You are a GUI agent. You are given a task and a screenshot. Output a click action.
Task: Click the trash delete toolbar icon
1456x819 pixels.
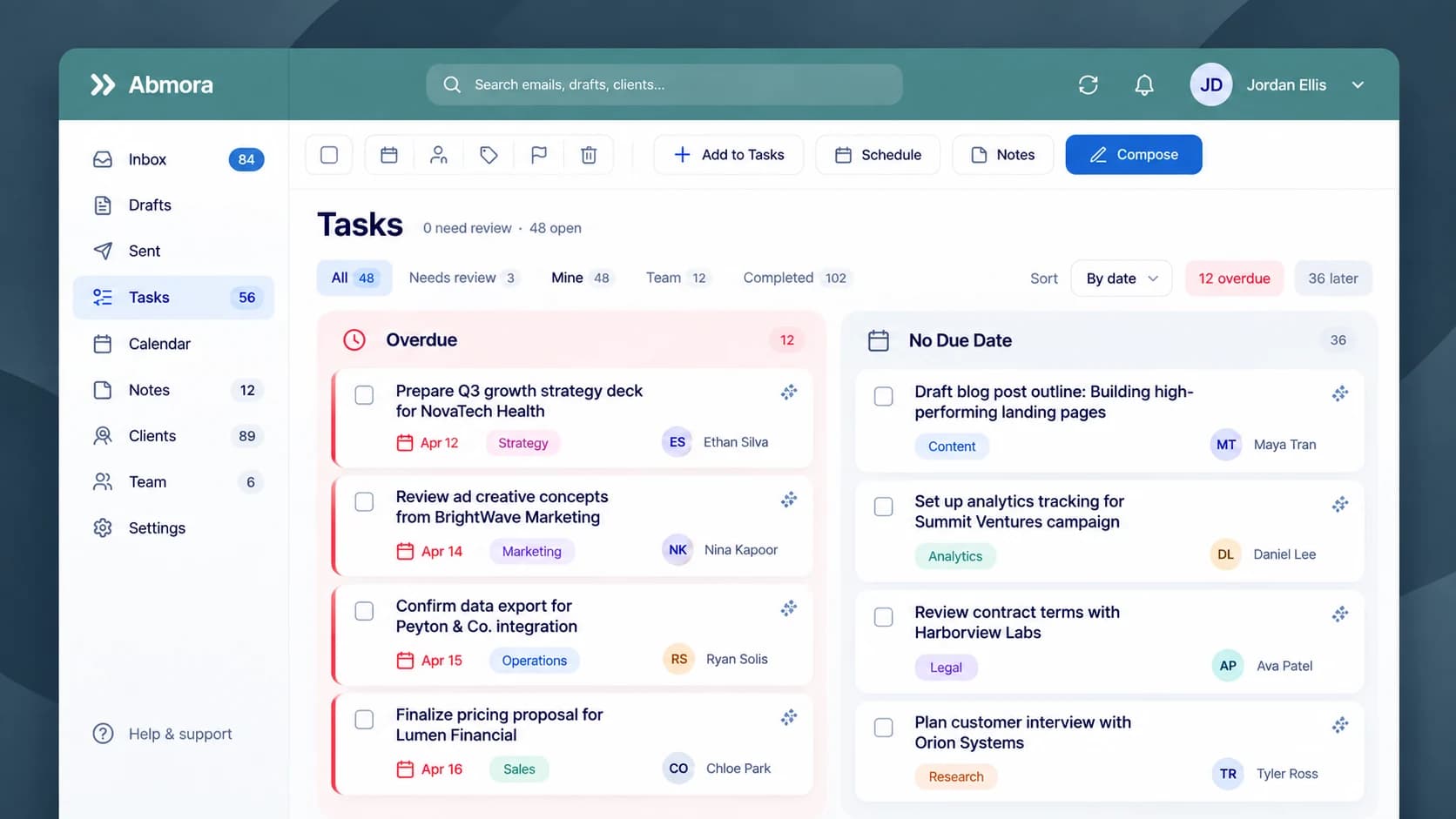[x=589, y=155]
